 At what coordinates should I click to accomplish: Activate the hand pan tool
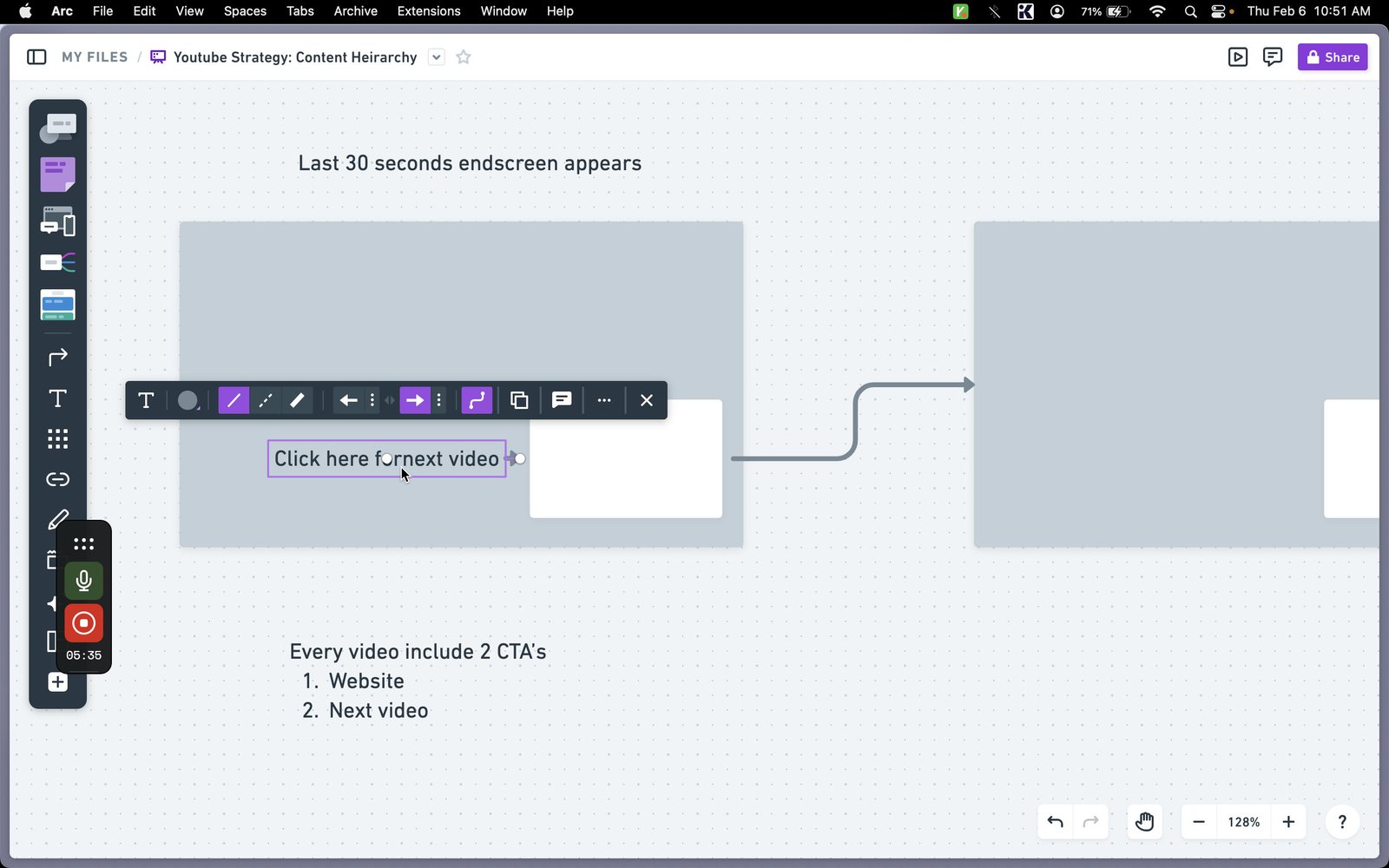[1145, 822]
